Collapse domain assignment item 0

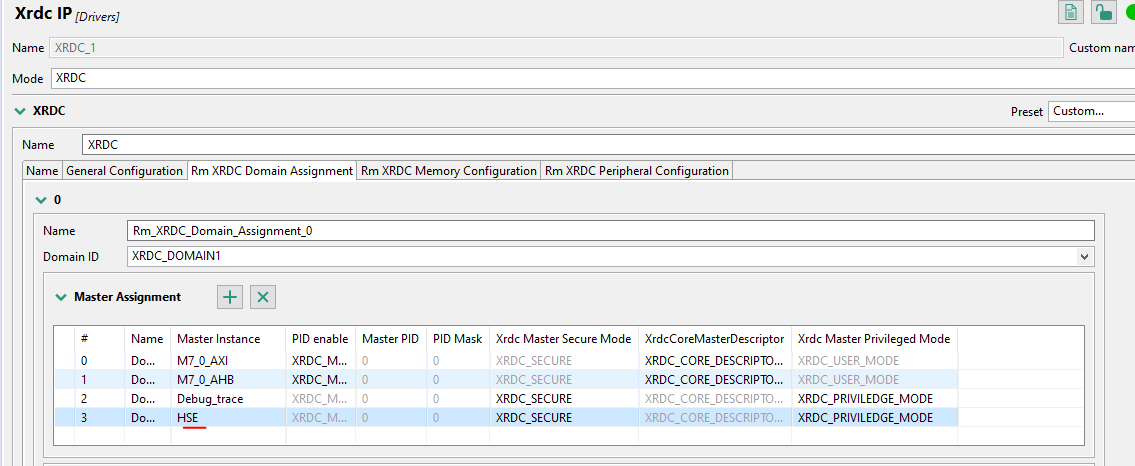(41, 200)
